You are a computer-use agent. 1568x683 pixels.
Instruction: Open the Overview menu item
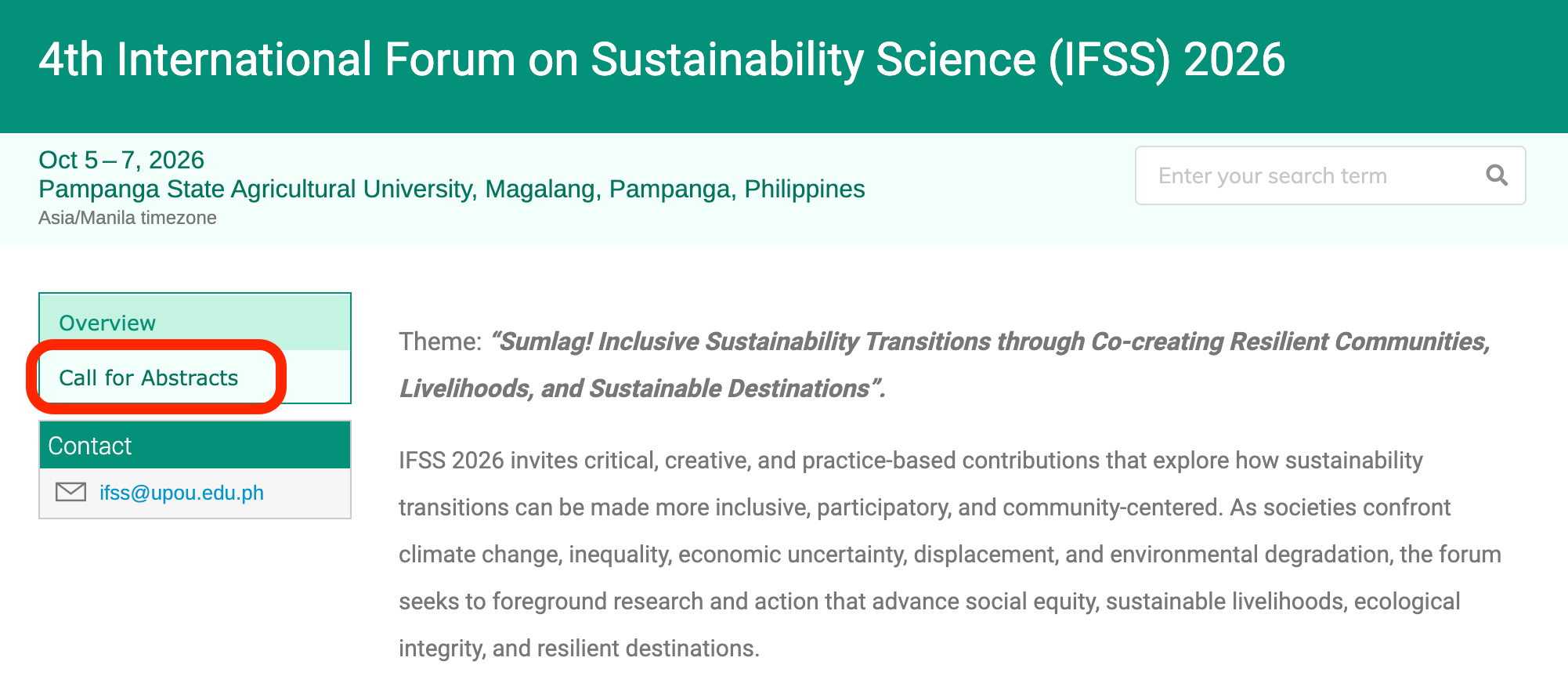(x=195, y=323)
